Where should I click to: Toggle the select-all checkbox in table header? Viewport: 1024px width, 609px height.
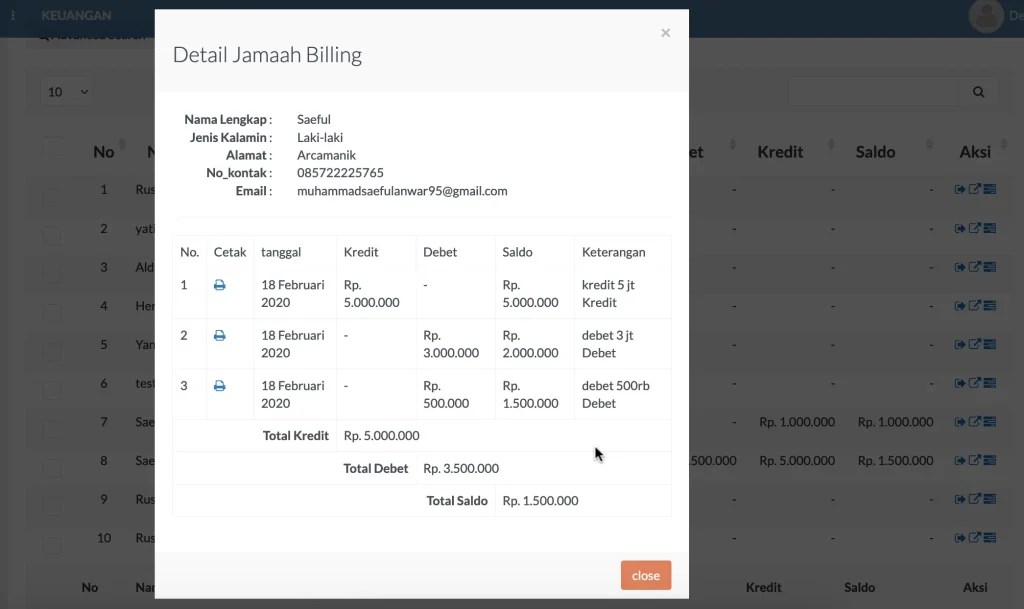pos(52,146)
